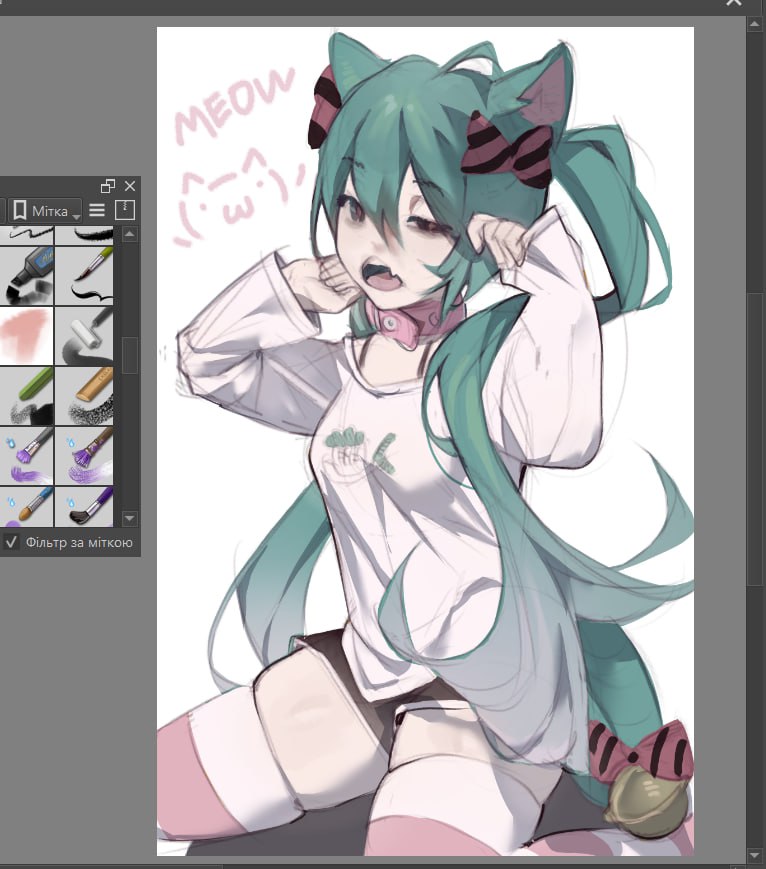Screen dimensions: 766x869
Task: Choose the pink soft blender brush preset
Action: [x=26, y=336]
